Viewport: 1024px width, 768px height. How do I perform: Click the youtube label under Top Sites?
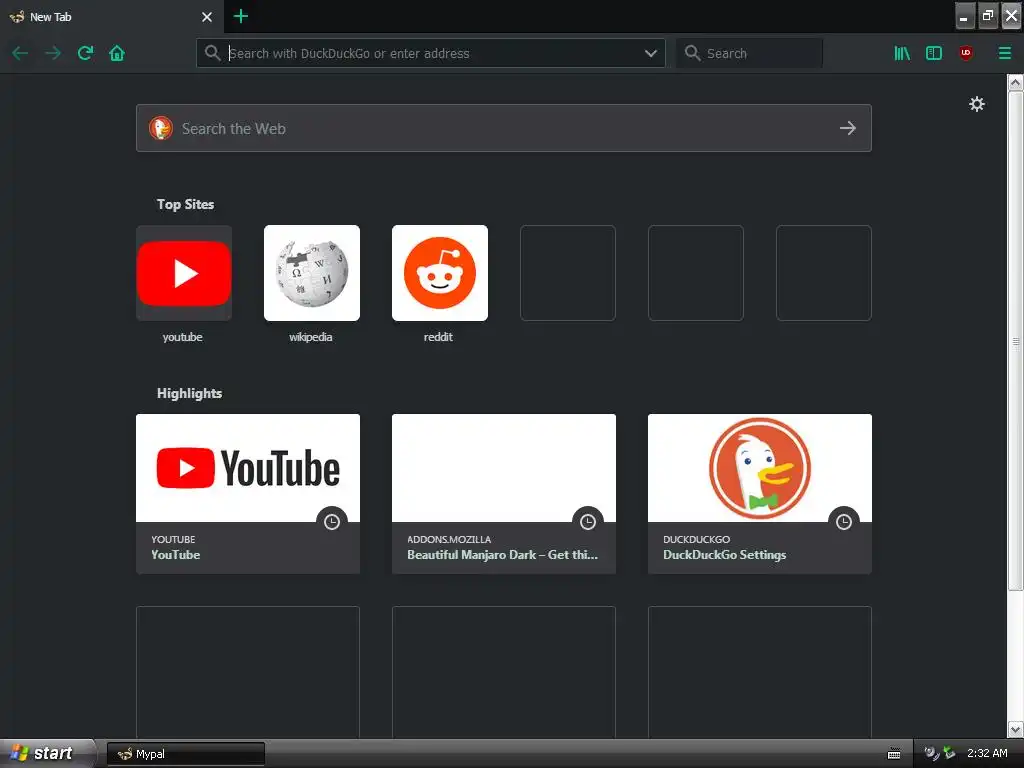pyautogui.click(x=183, y=337)
